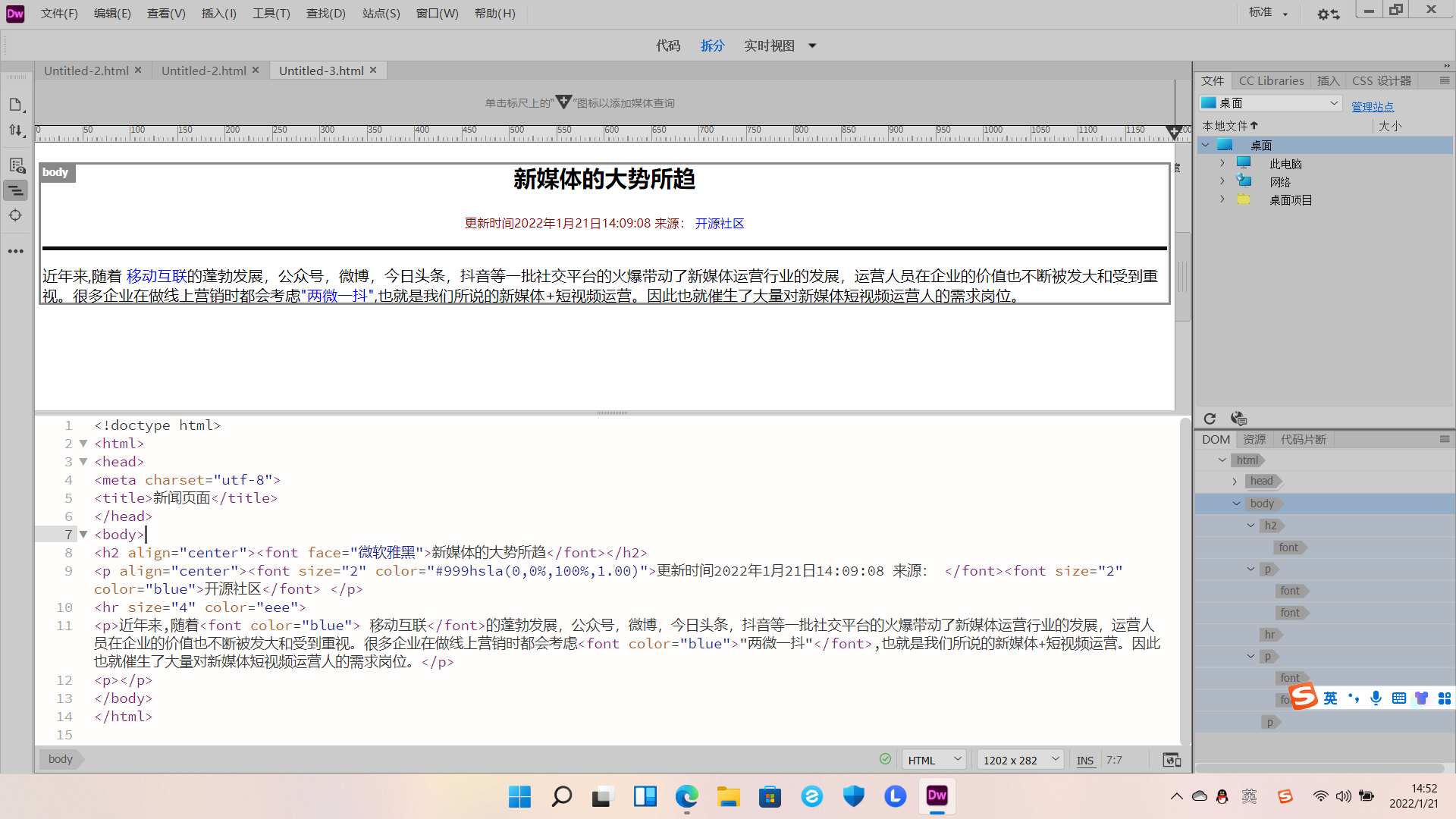
Task: Open DOM panel options menu icon
Action: pos(1445,439)
